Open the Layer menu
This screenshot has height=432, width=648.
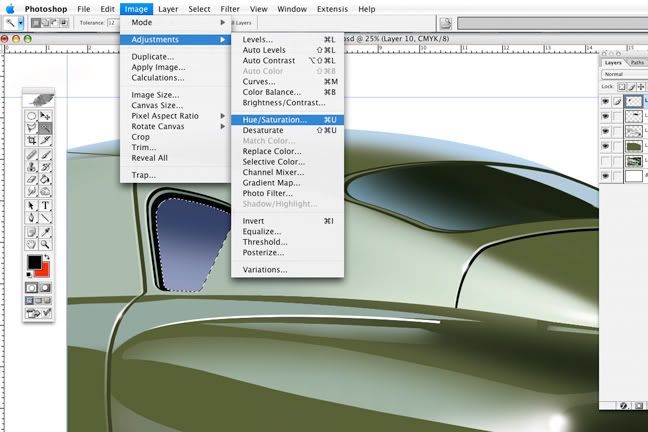pyautogui.click(x=168, y=9)
